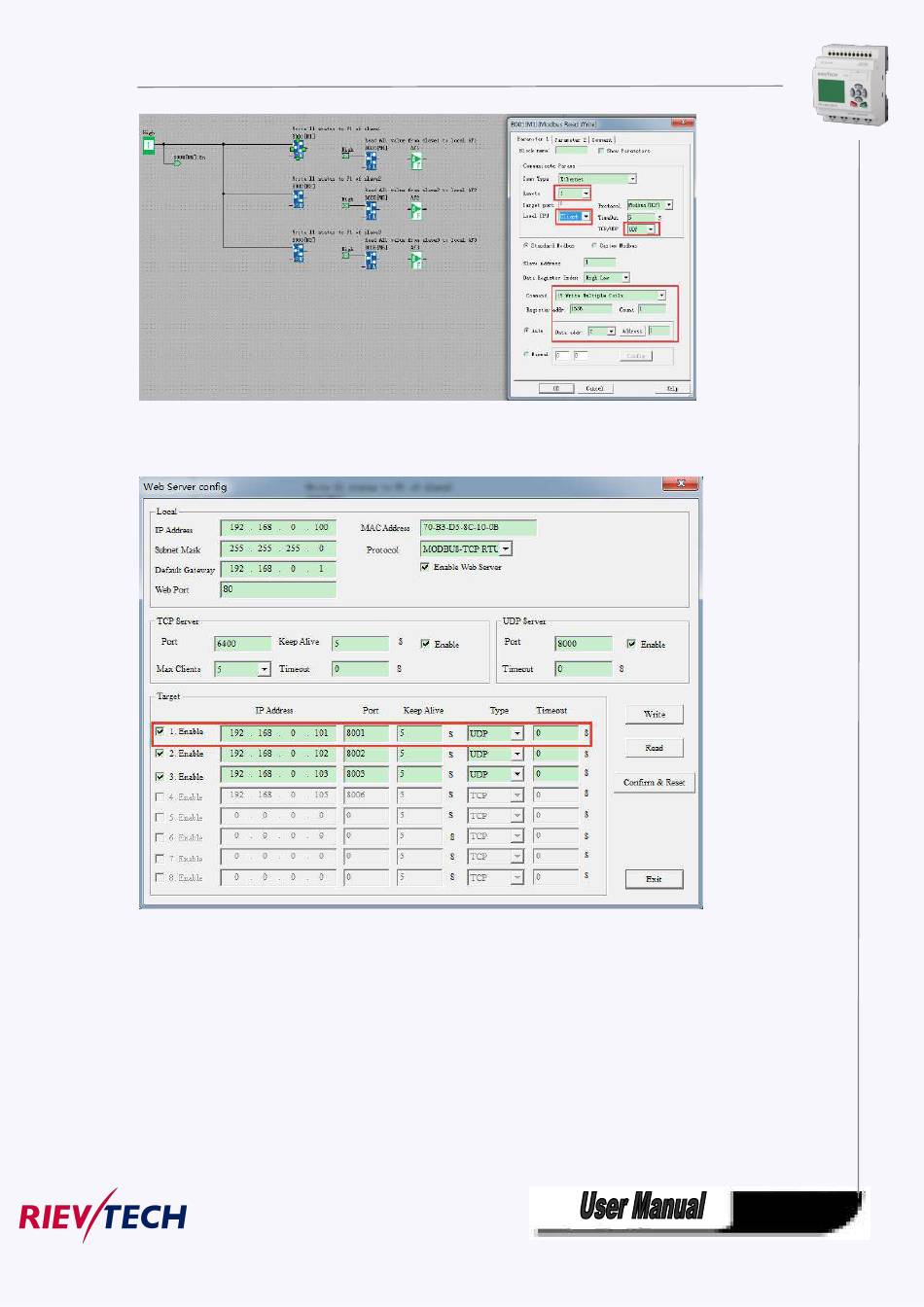Uncheck target 3. Enable
Screen dimensions: 924x1307
(x=160, y=777)
